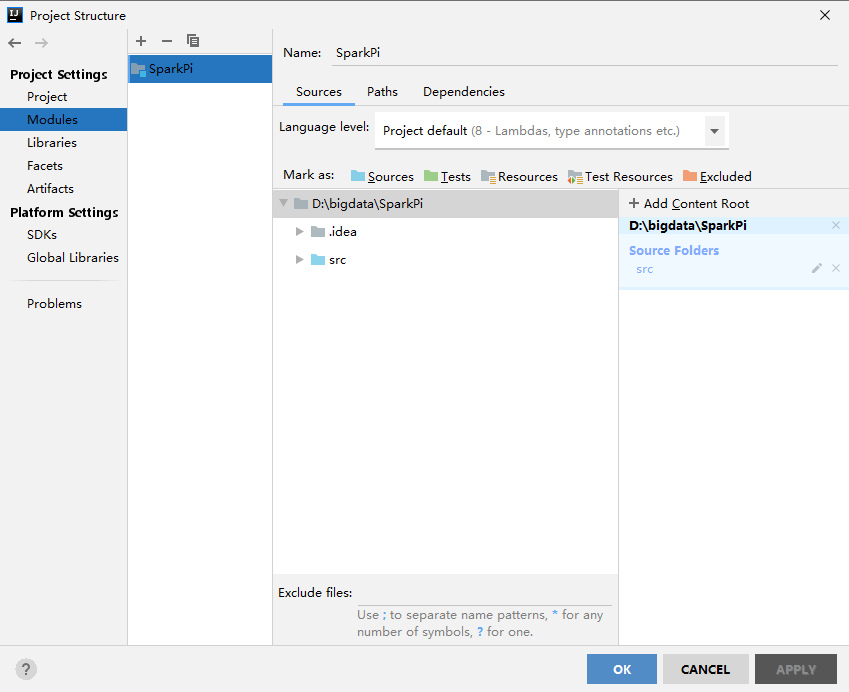Collapse D:\bigdata\SparkPi tree root

pos(283,203)
